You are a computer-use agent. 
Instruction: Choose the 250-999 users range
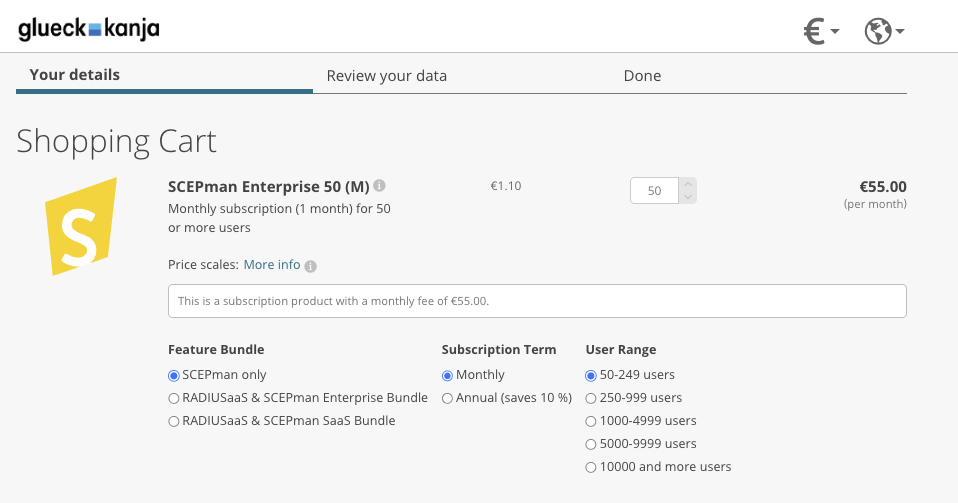click(x=592, y=398)
